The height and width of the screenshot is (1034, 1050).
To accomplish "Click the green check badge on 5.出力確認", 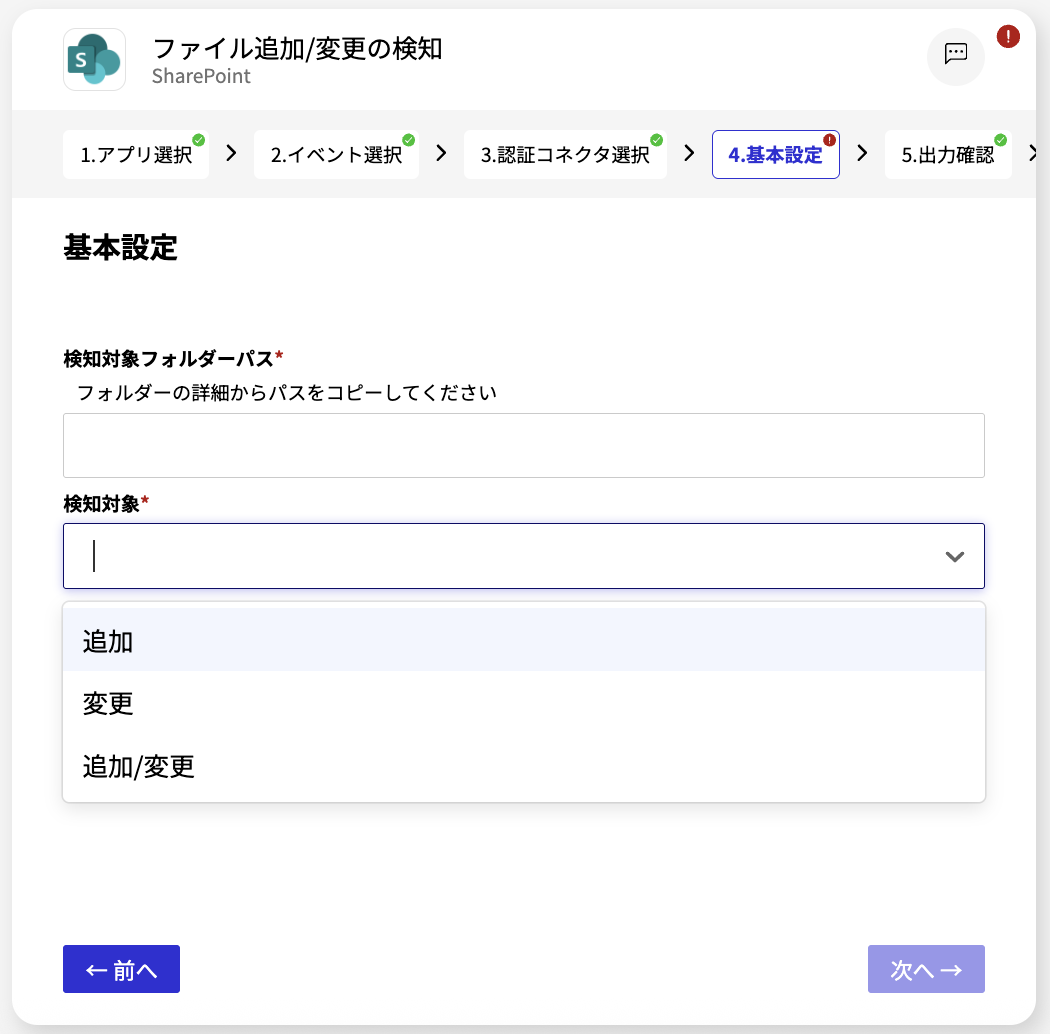I will coord(1000,140).
